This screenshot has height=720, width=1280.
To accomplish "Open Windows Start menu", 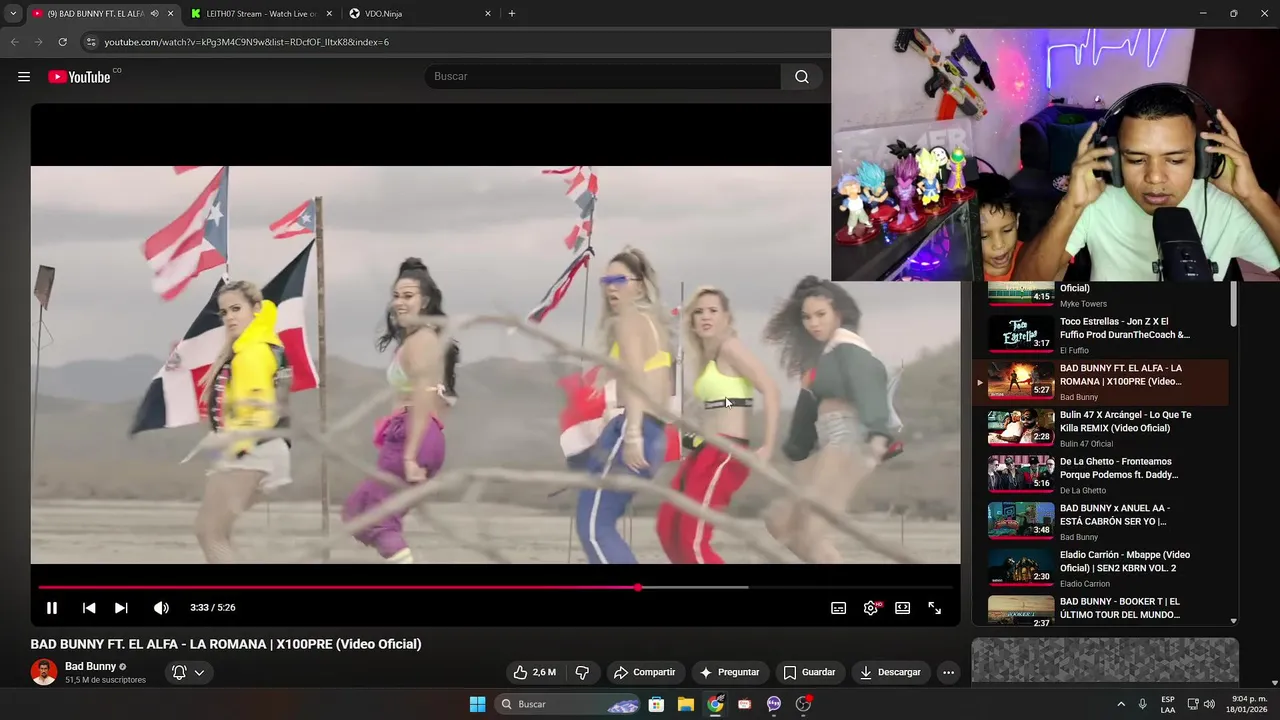I will (x=477, y=704).
